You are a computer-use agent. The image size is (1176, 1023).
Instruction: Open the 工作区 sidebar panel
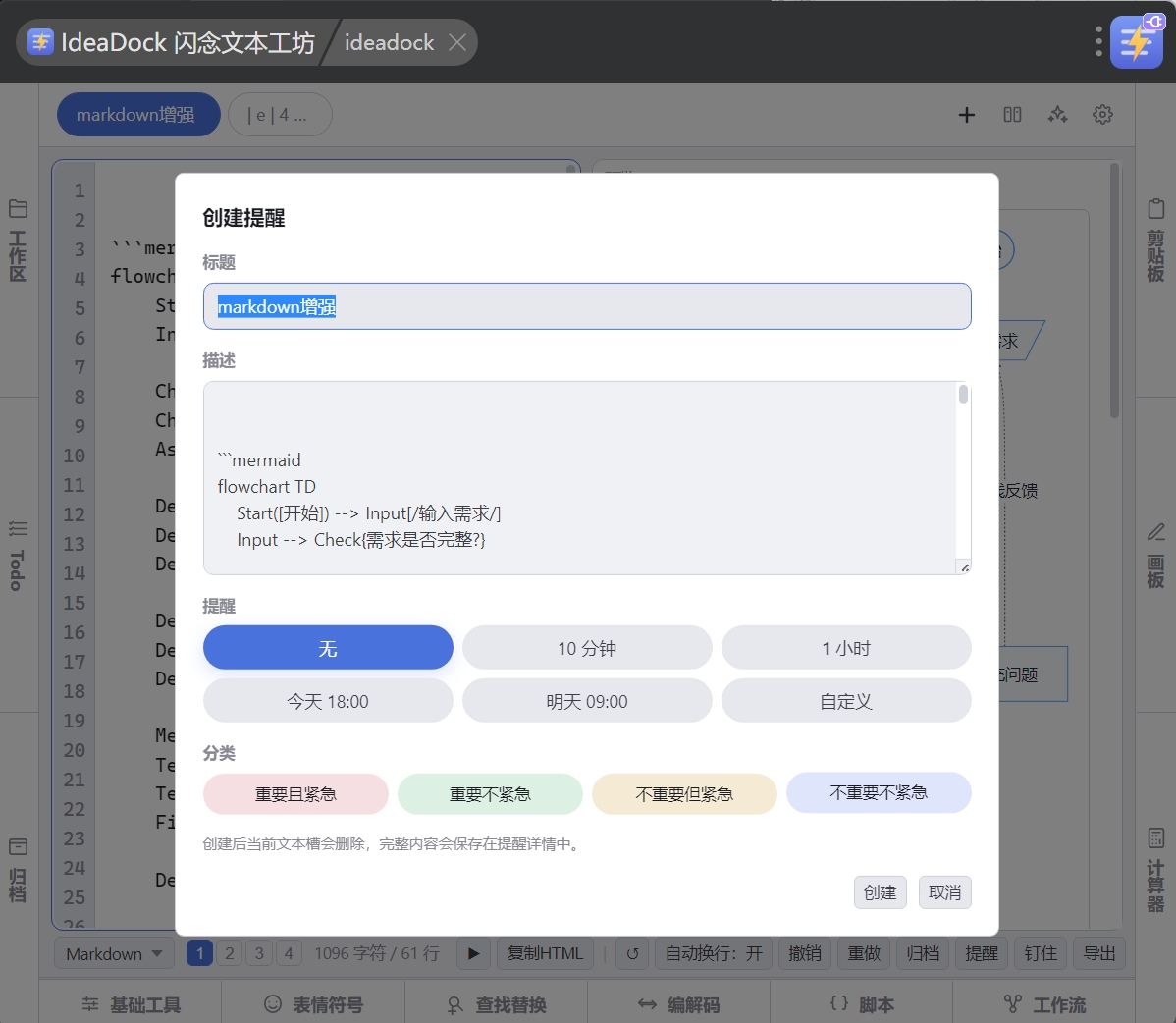(18, 240)
